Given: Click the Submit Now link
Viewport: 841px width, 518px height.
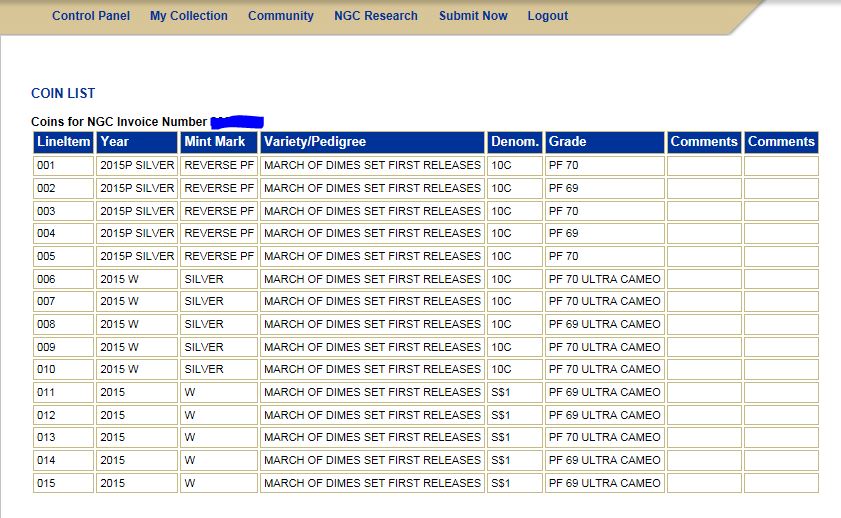Looking at the screenshot, I should (x=473, y=16).
